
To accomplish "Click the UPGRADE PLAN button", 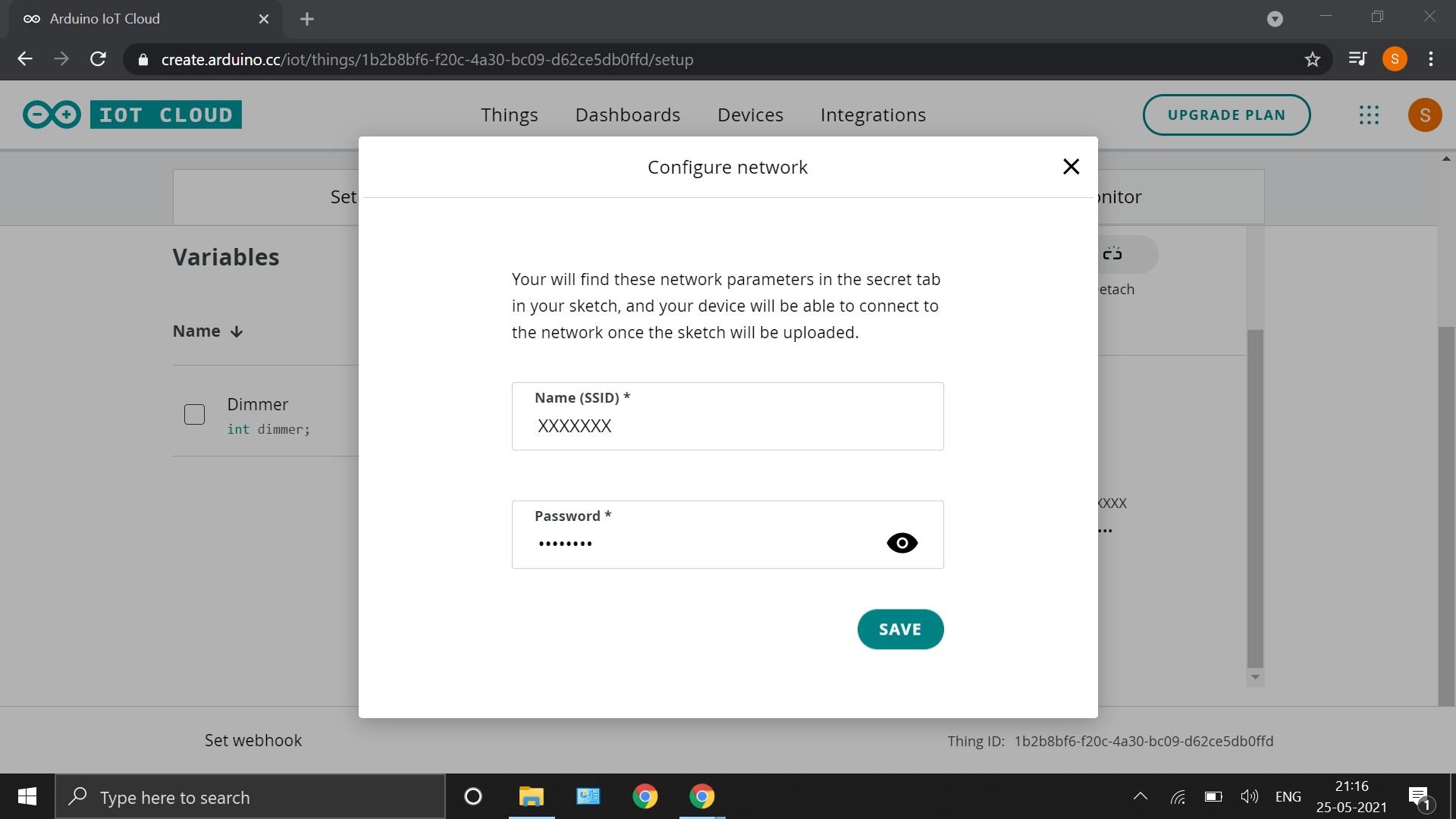I will pos(1226,115).
